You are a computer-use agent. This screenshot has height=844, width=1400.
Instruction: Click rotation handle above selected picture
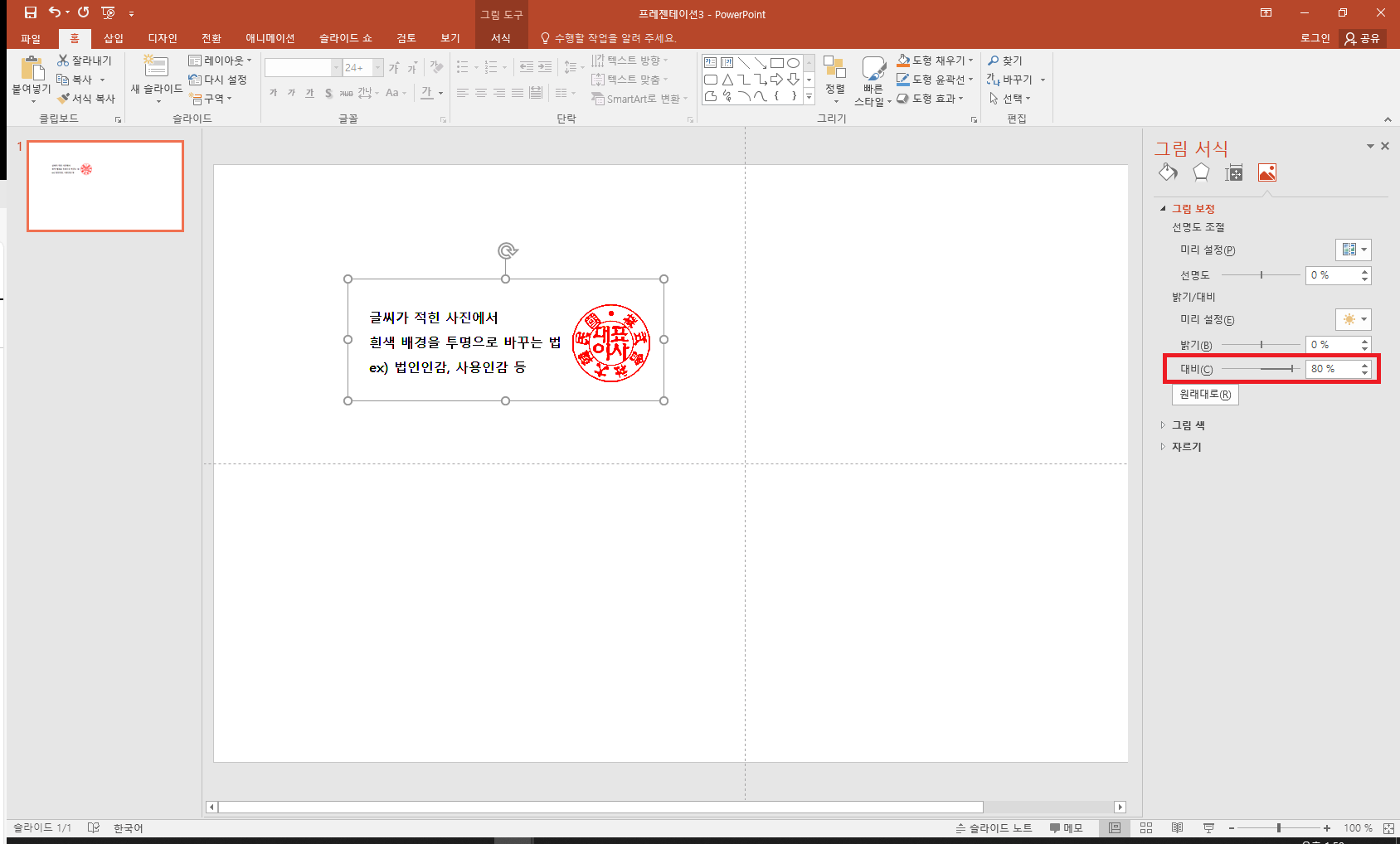[x=508, y=250]
